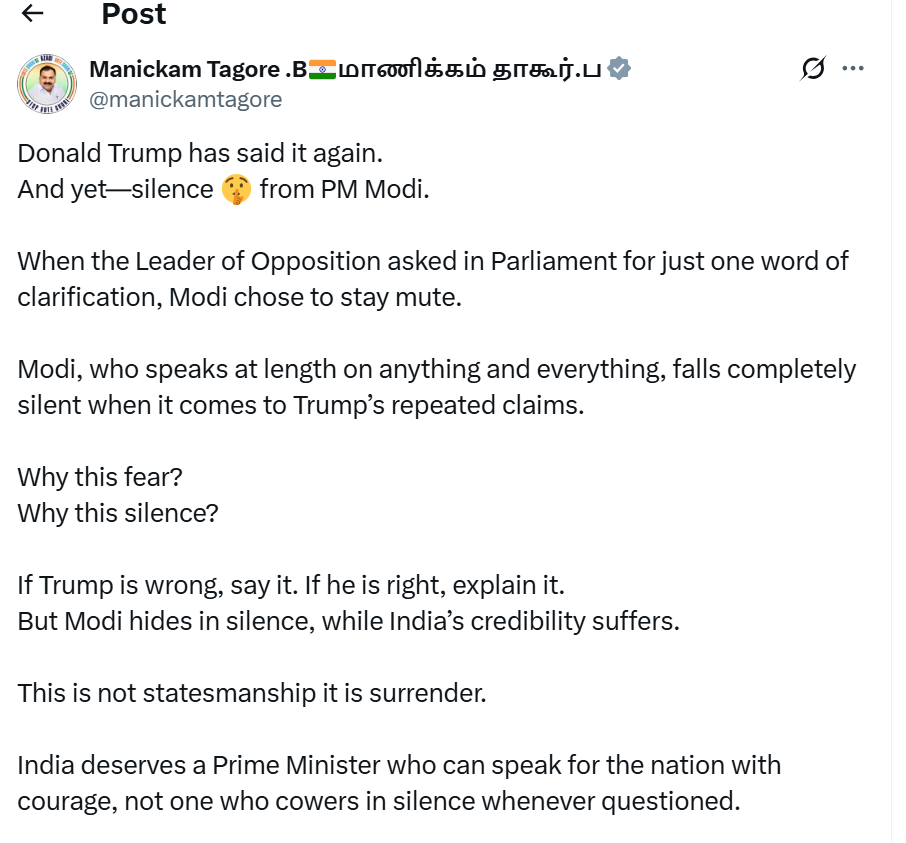The width and height of the screenshot is (906, 843).
Task: Click the 'Why this fear?' line
Action: [x=100, y=477]
